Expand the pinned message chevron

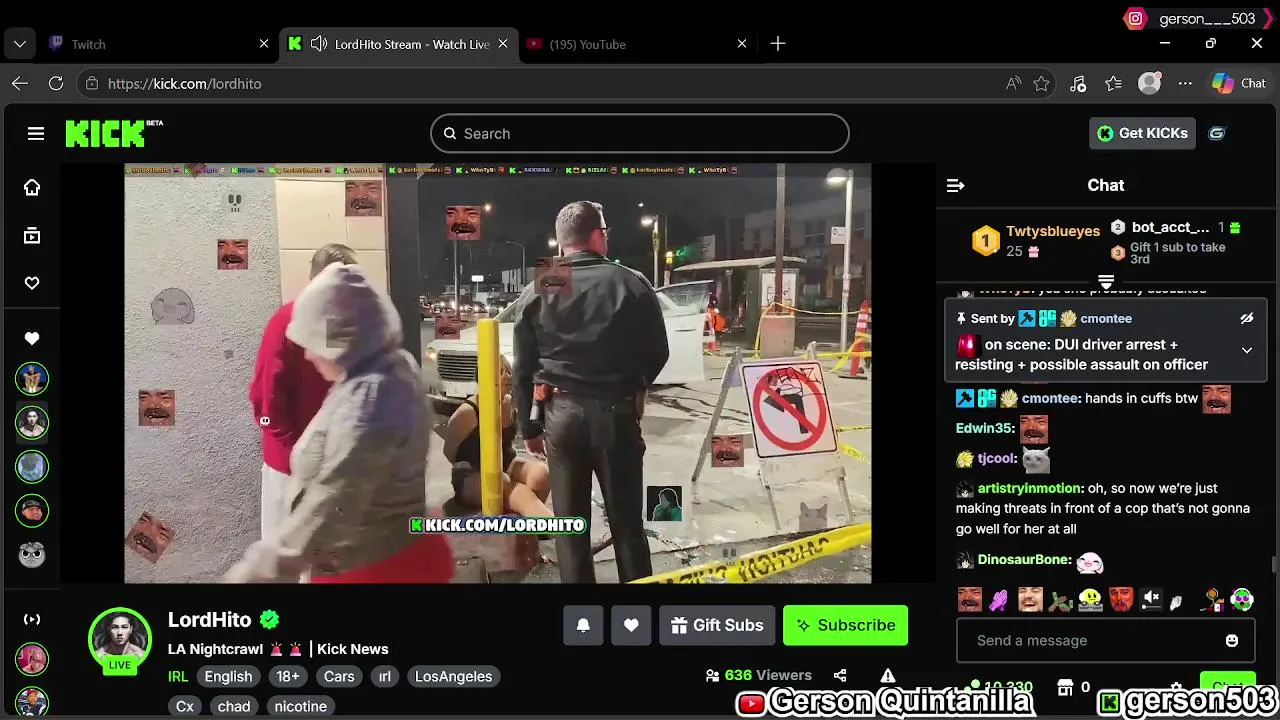1246,350
